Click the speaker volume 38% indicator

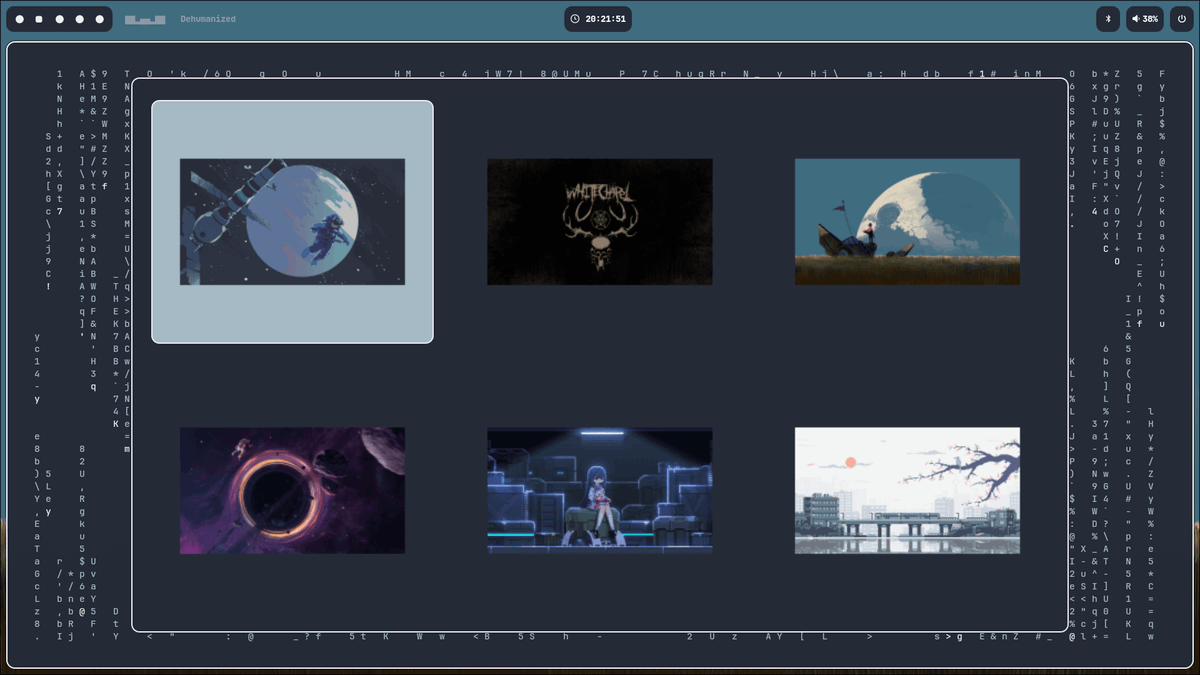[x=1144, y=19]
